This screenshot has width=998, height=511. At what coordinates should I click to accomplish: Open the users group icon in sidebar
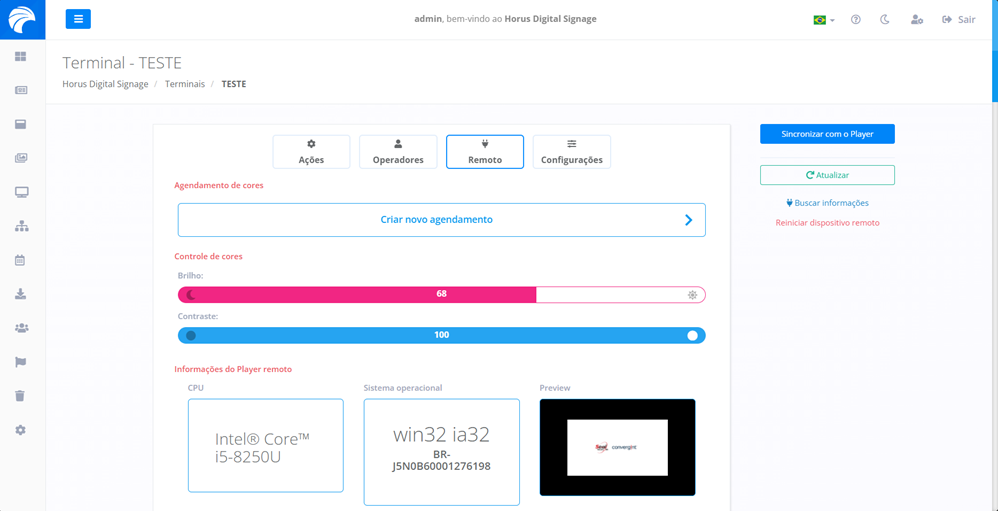[21, 328]
